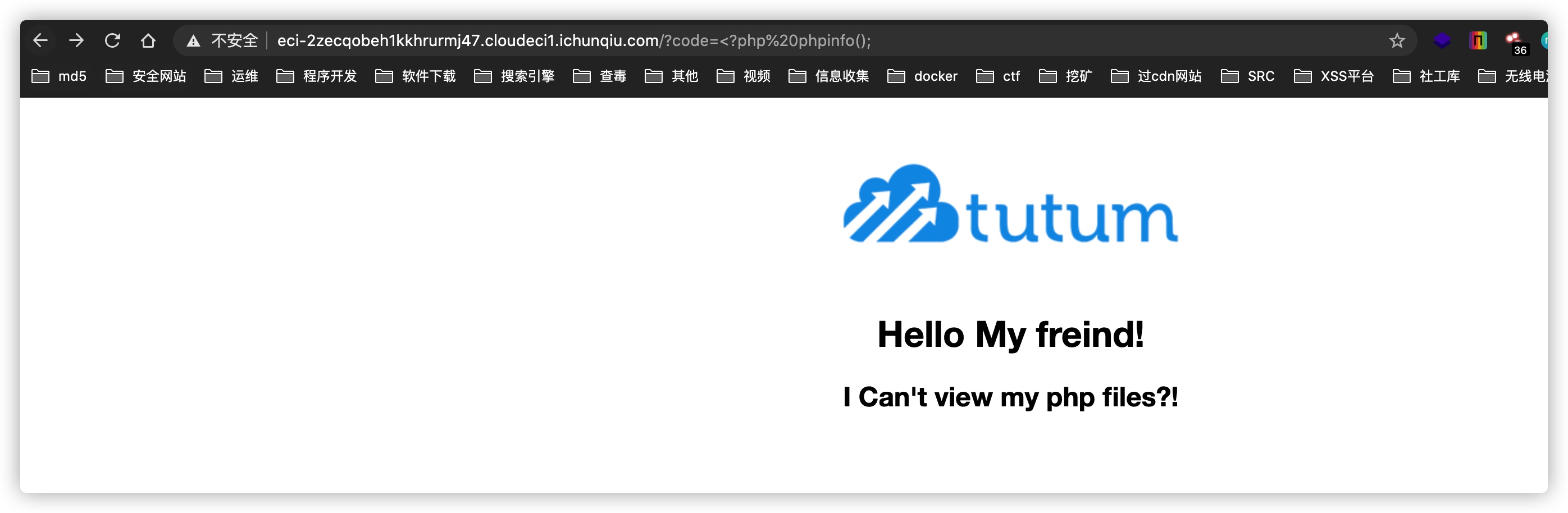Click the tutum logo image
Image resolution: width=1568 pixels, height=513 pixels.
pos(1010,204)
